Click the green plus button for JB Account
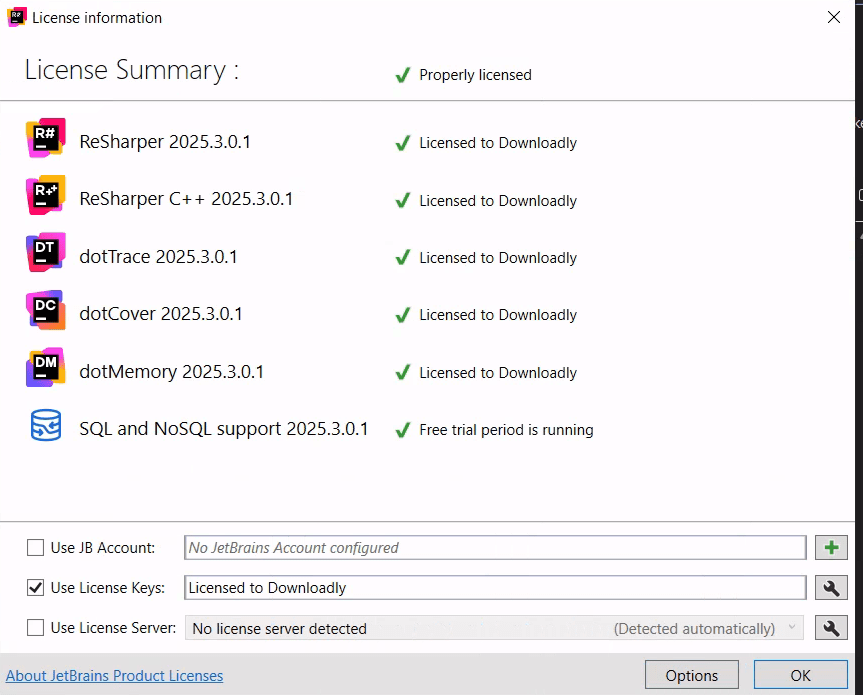The height and width of the screenshot is (695, 863). point(832,548)
